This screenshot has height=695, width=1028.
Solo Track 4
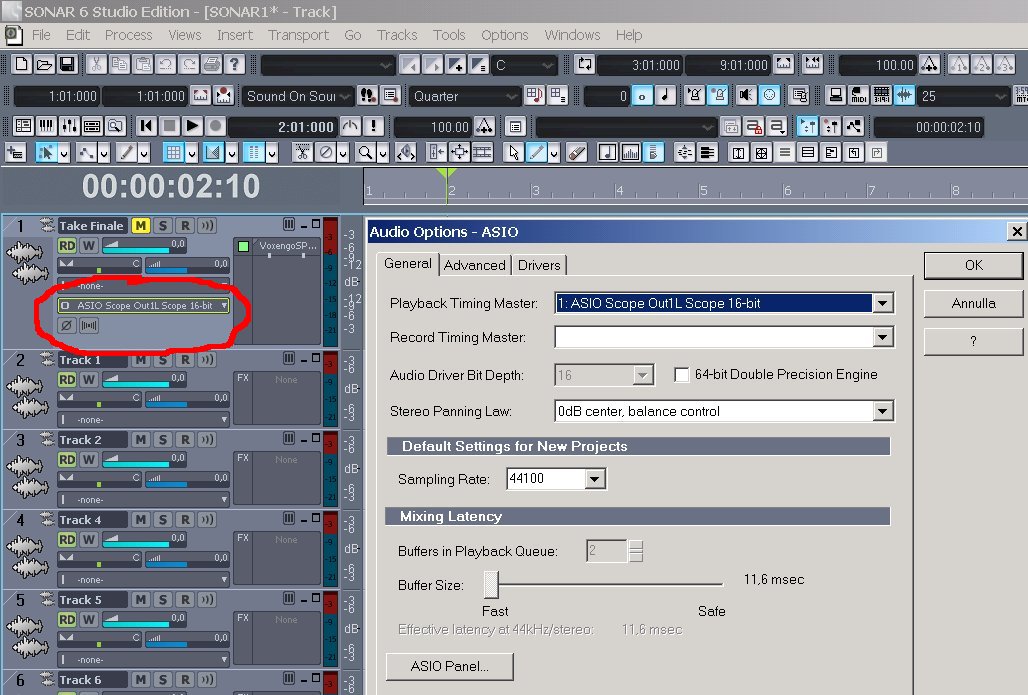coord(163,519)
